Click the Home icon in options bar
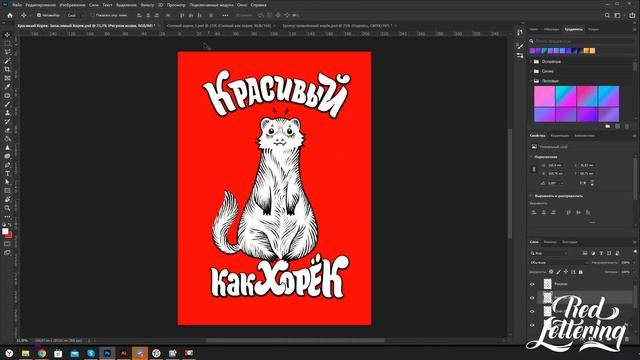 pos(10,15)
